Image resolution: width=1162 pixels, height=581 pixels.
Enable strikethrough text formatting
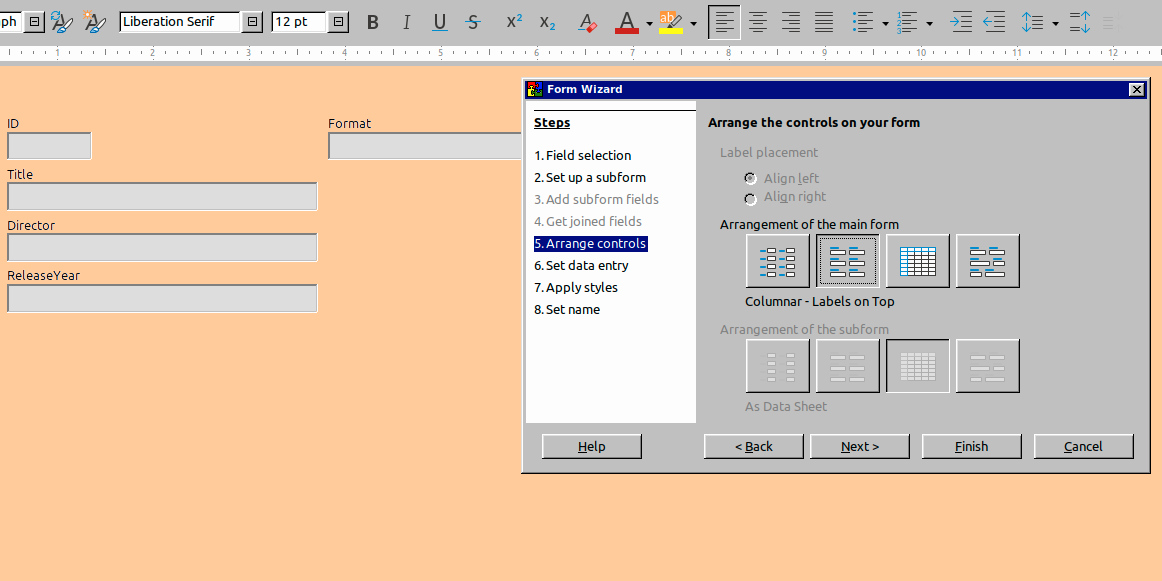(473, 22)
